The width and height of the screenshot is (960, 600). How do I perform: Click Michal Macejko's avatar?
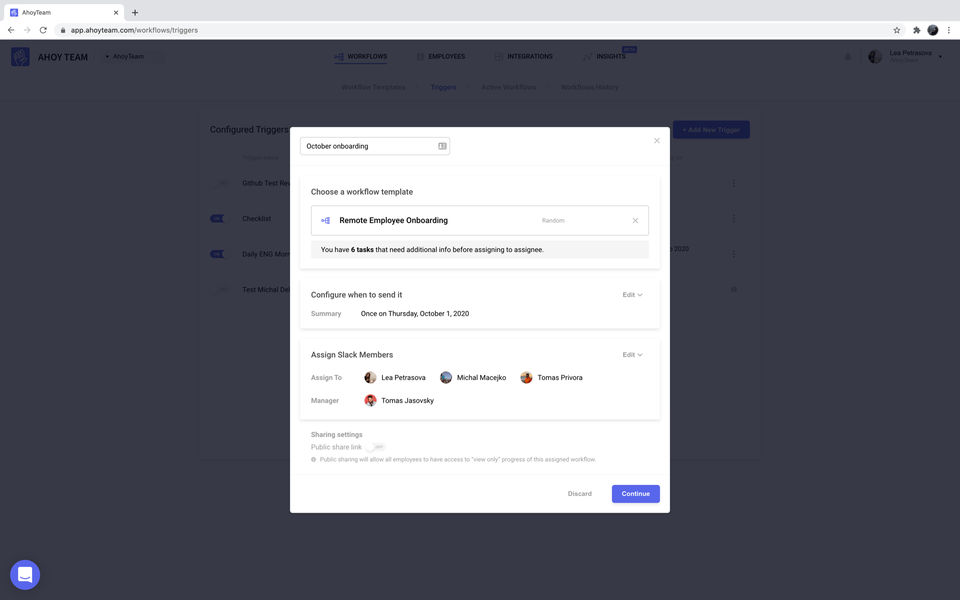tap(446, 378)
